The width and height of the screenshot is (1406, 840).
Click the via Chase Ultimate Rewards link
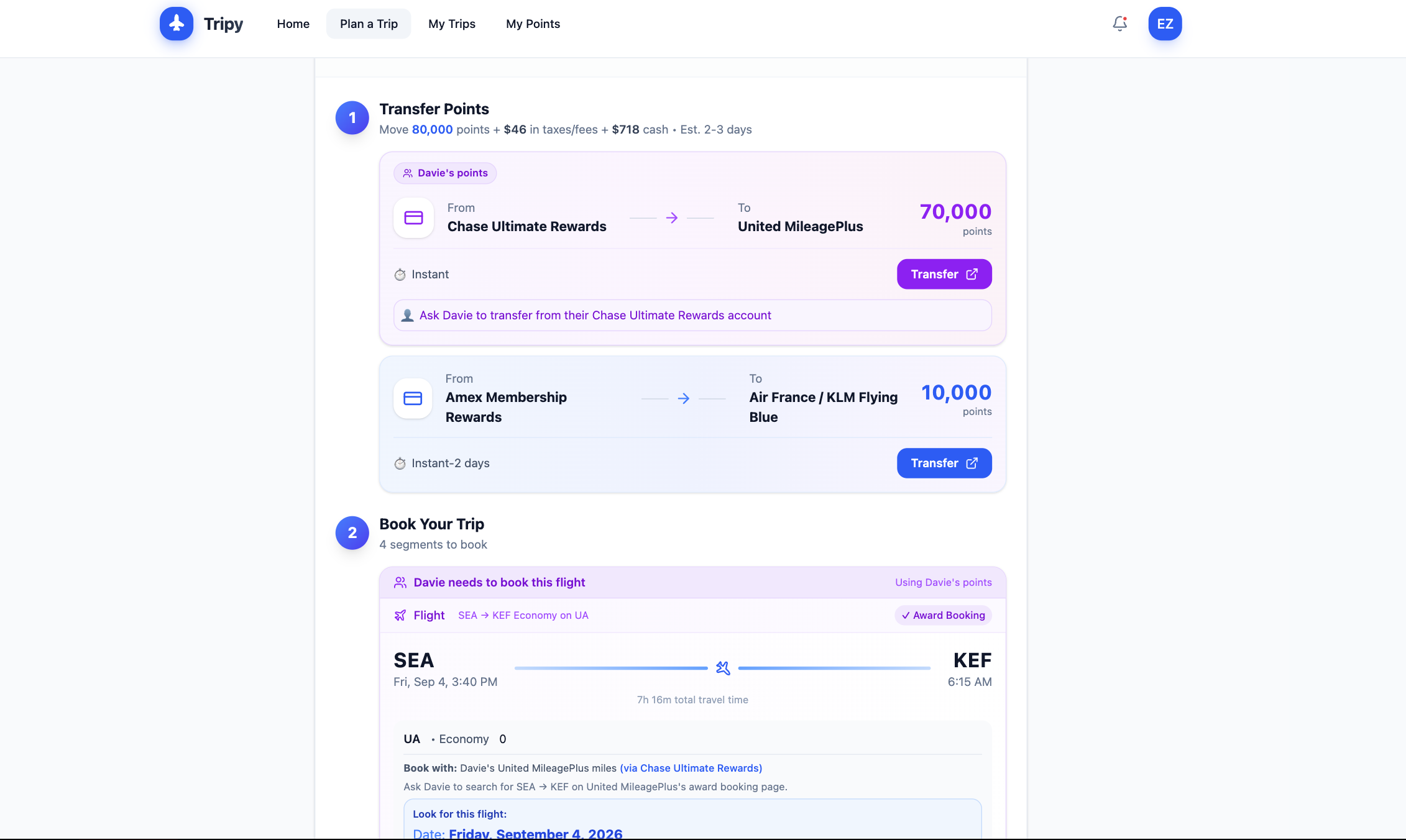(x=691, y=768)
